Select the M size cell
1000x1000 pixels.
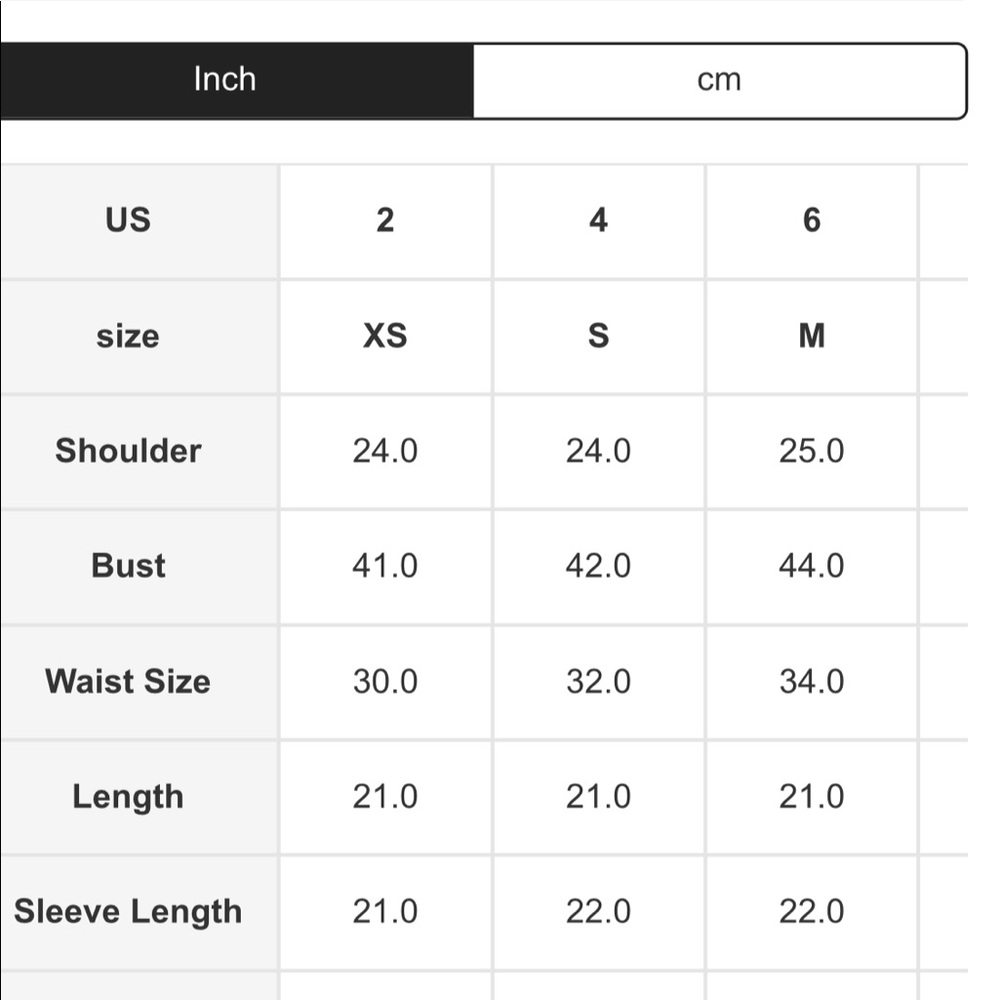point(811,336)
